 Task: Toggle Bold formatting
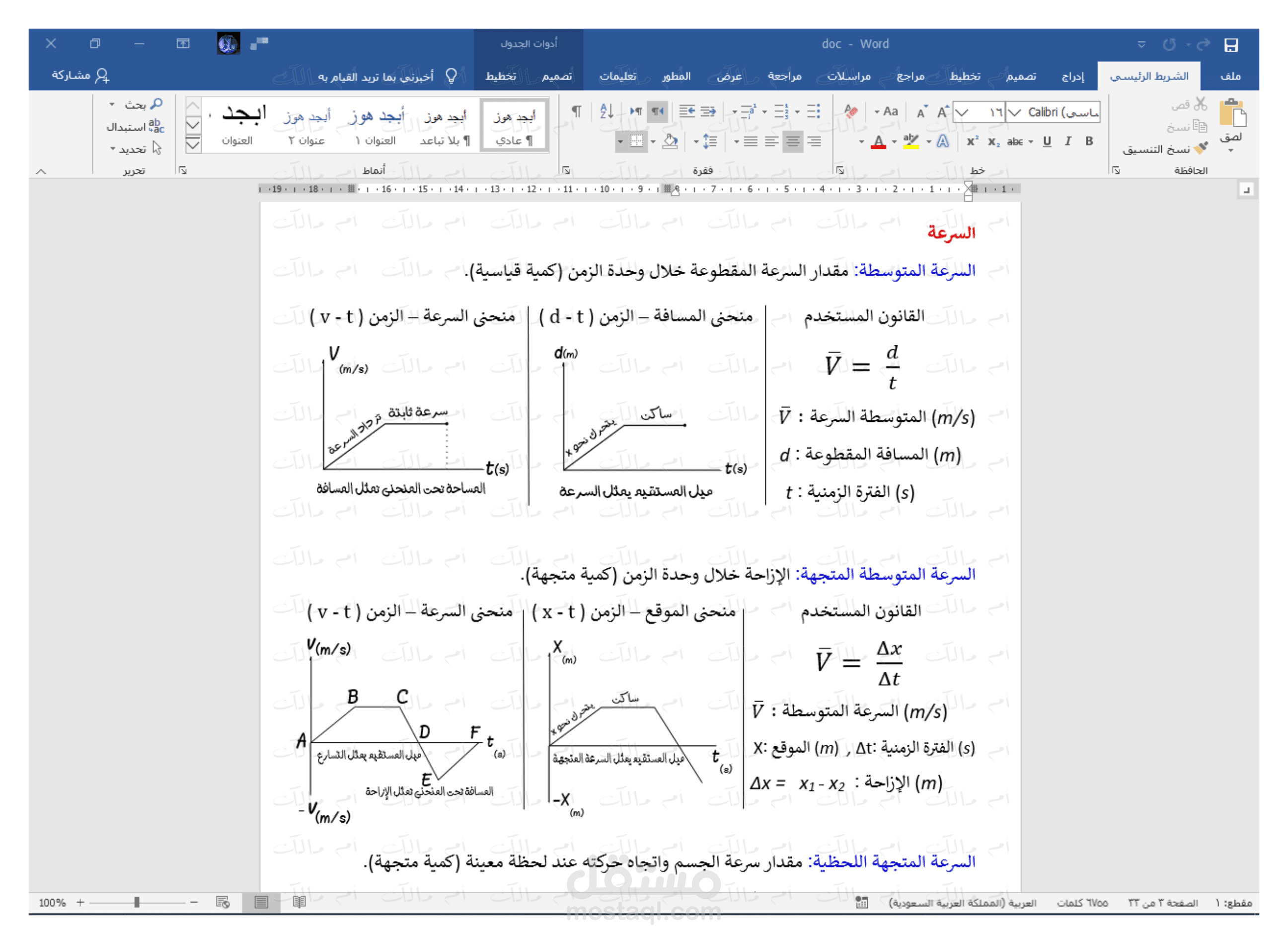click(1089, 141)
